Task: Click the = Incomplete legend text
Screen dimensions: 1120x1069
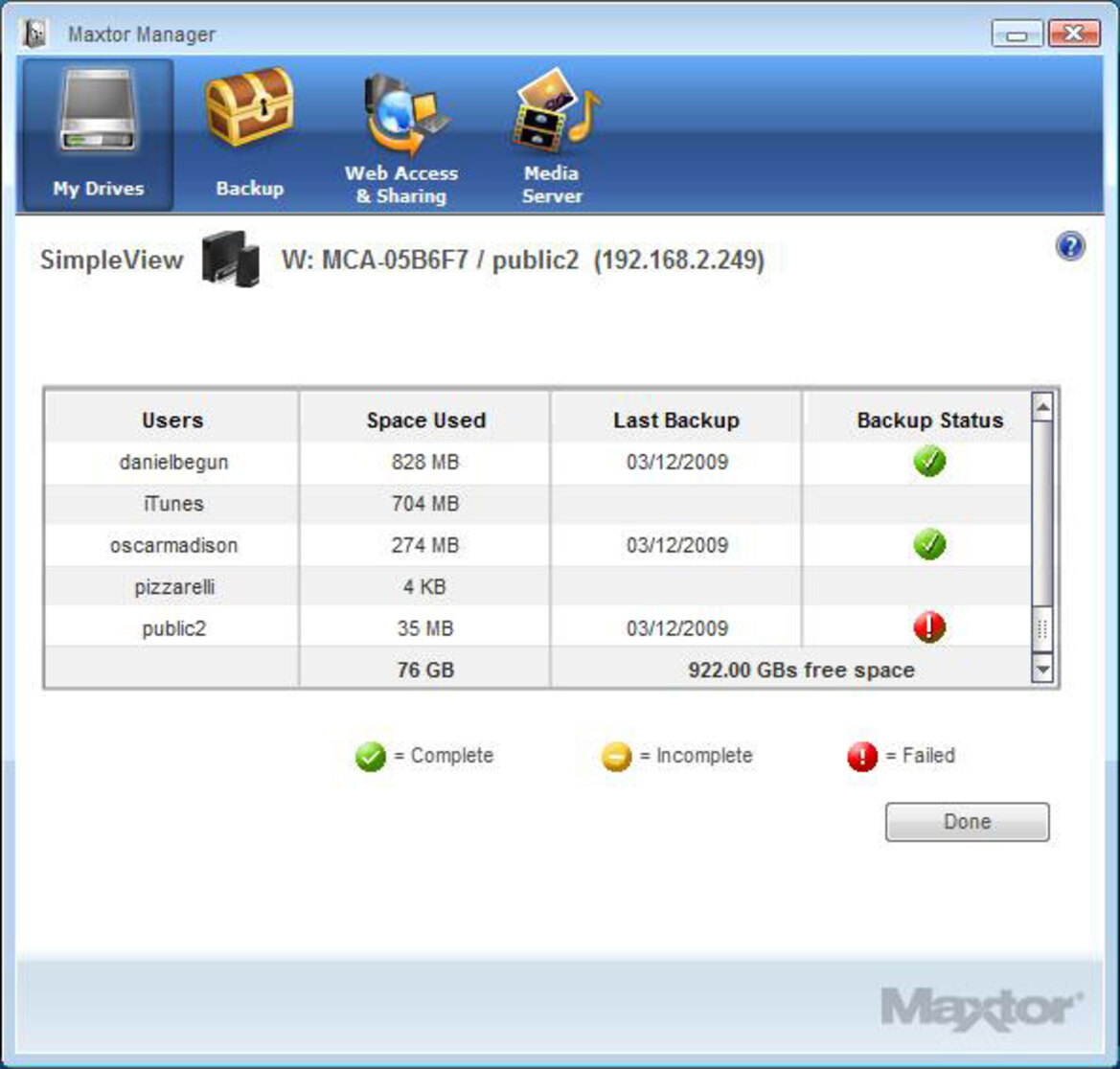Action: click(697, 756)
